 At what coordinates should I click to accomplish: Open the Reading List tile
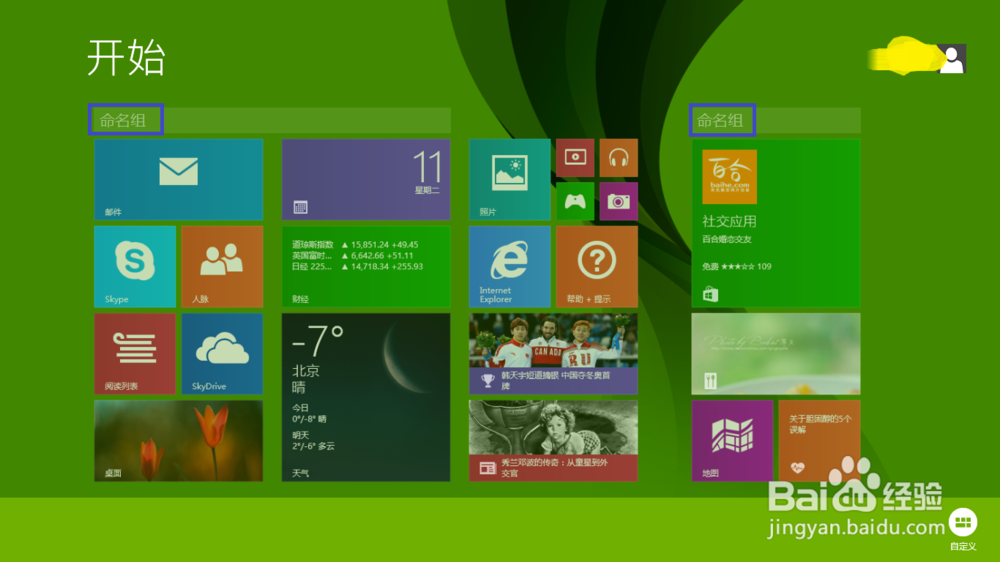135,353
